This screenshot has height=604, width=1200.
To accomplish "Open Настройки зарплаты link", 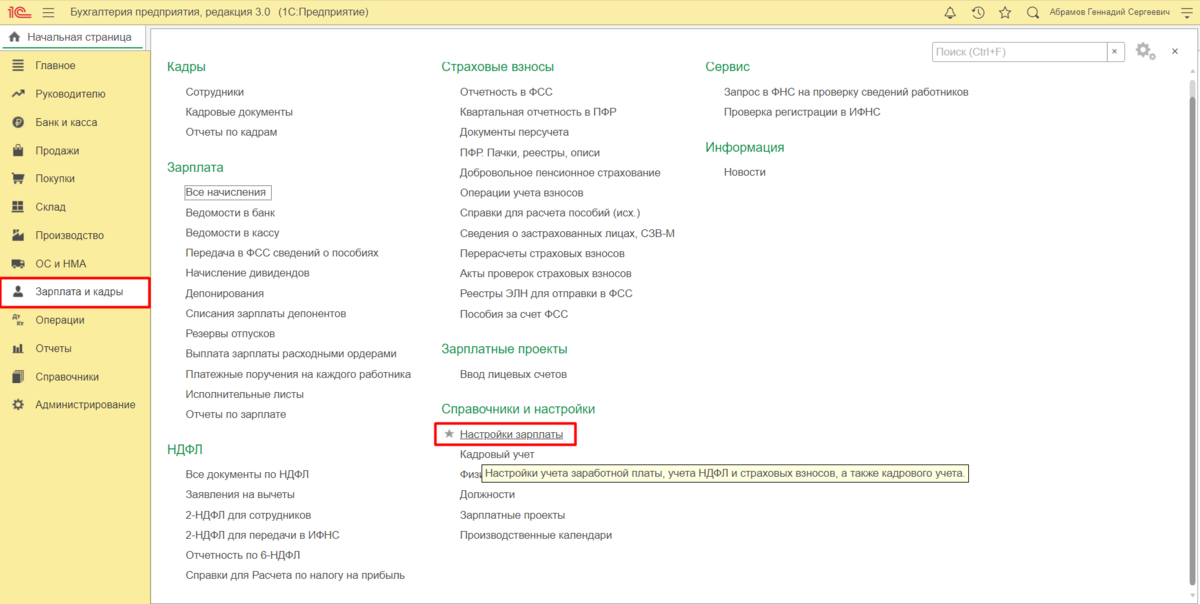I will click(511, 435).
